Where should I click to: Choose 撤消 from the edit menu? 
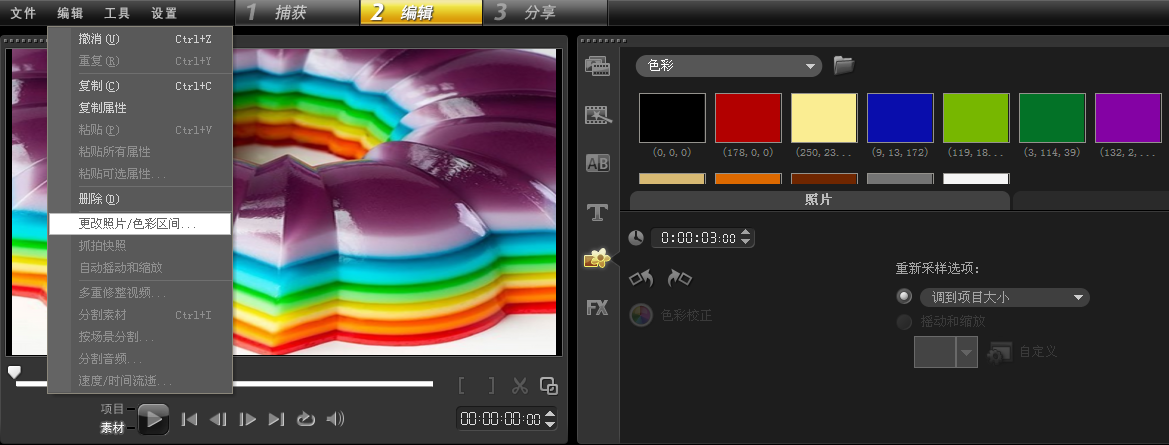pyautogui.click(x=139, y=39)
